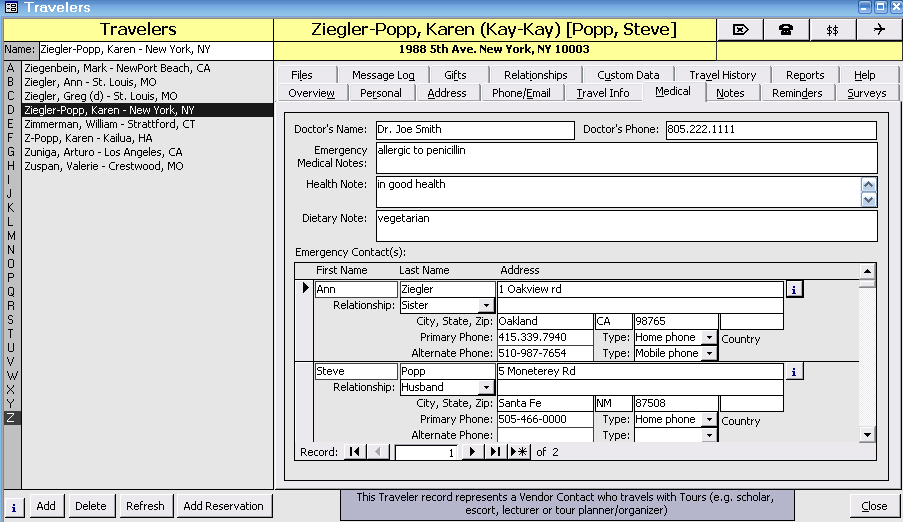
Task: Switch to the Travel History tab
Action: 722,75
